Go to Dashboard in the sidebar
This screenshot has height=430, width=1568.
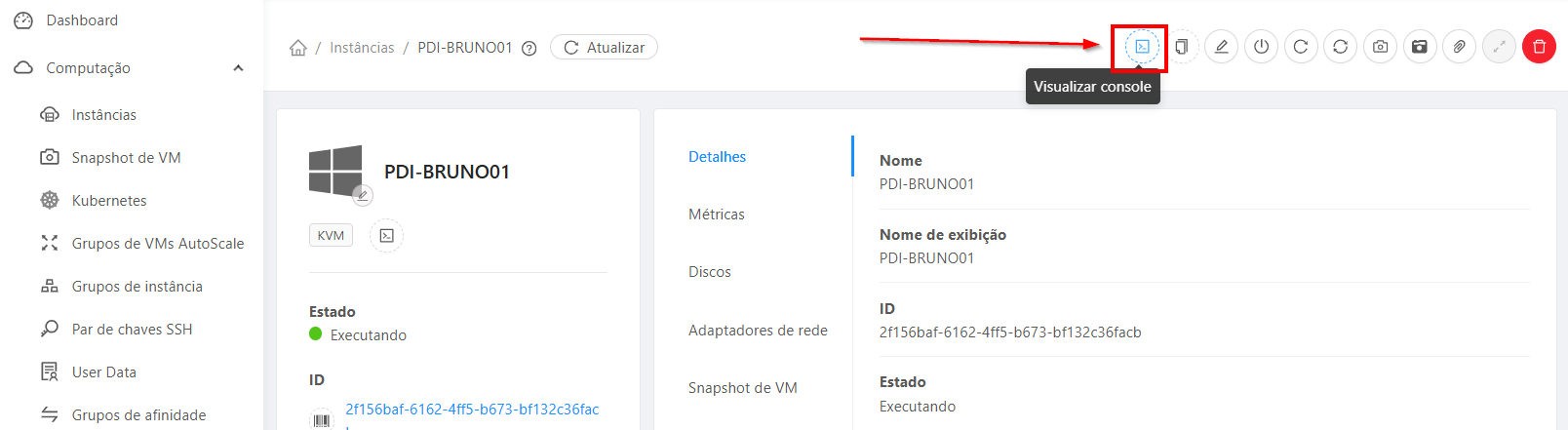tap(82, 20)
